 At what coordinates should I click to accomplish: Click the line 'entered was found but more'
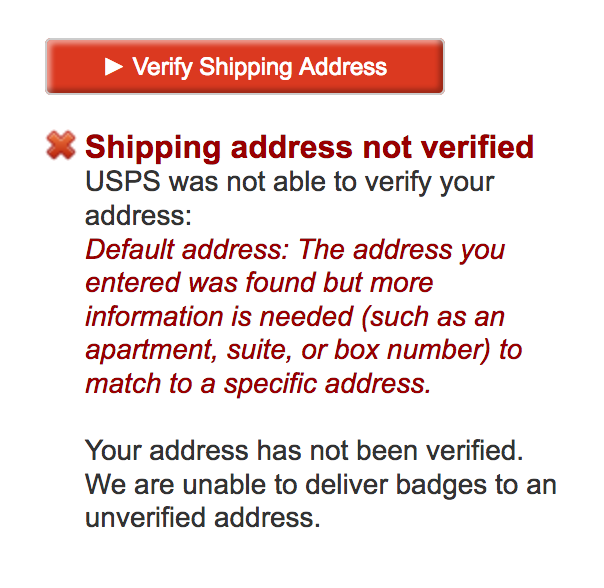(x=259, y=283)
